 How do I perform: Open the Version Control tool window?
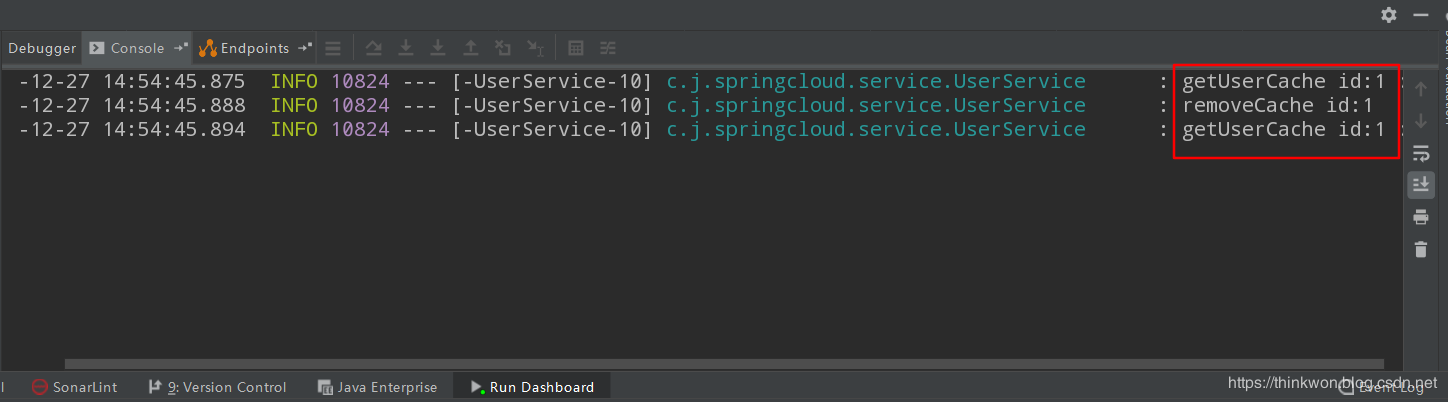pyautogui.click(x=217, y=387)
